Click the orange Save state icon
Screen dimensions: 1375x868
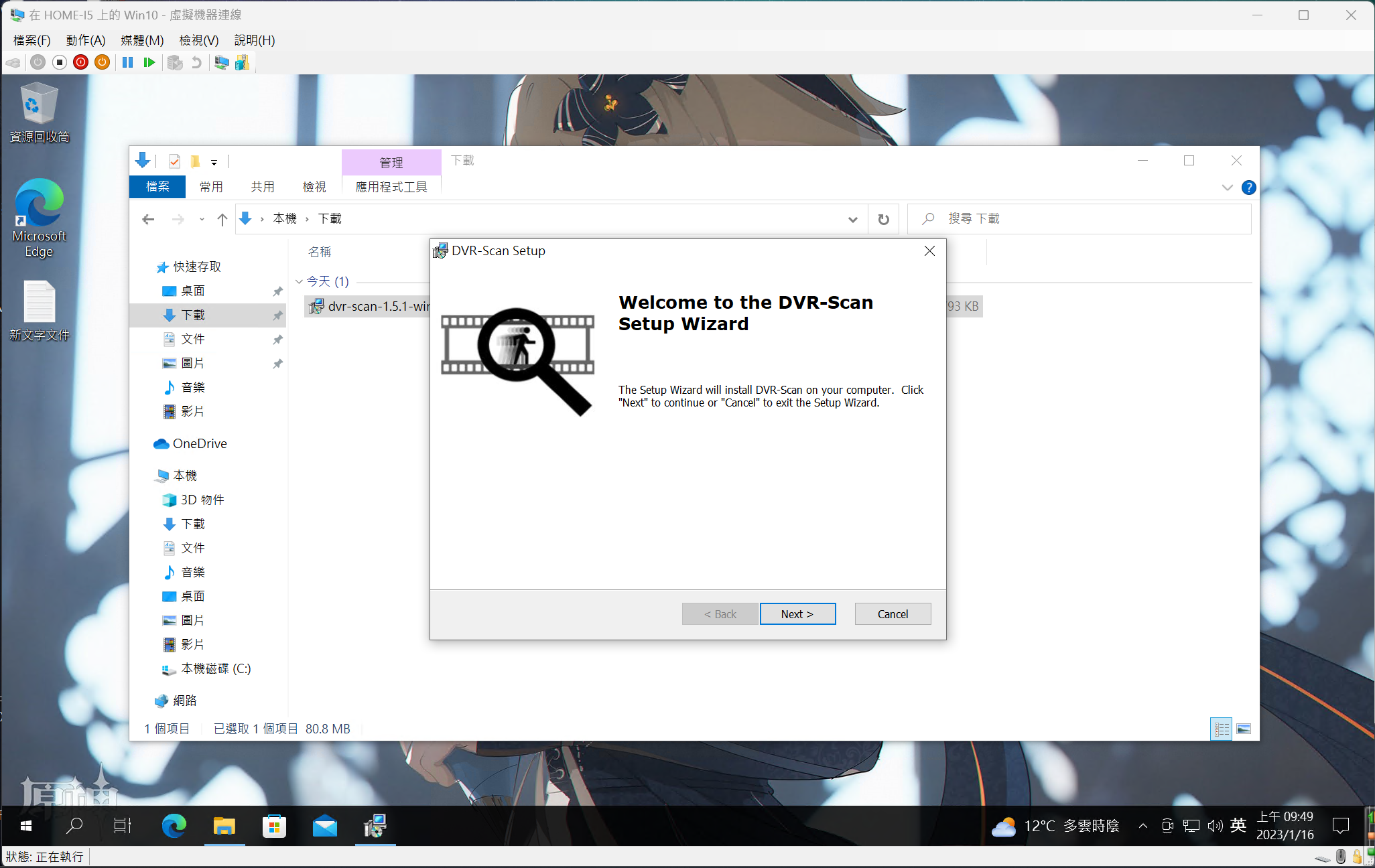coord(102,62)
